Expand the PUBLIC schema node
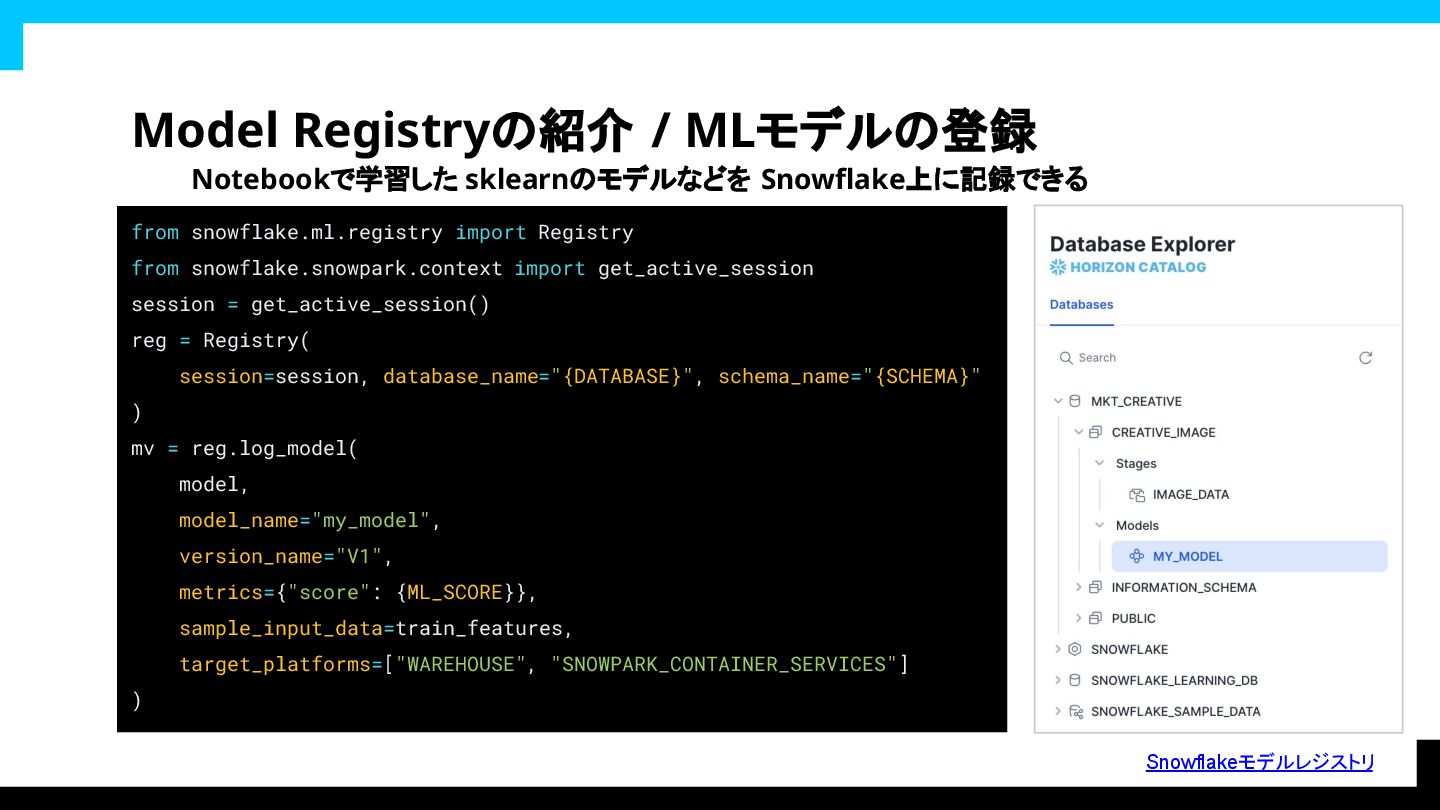 click(1079, 618)
